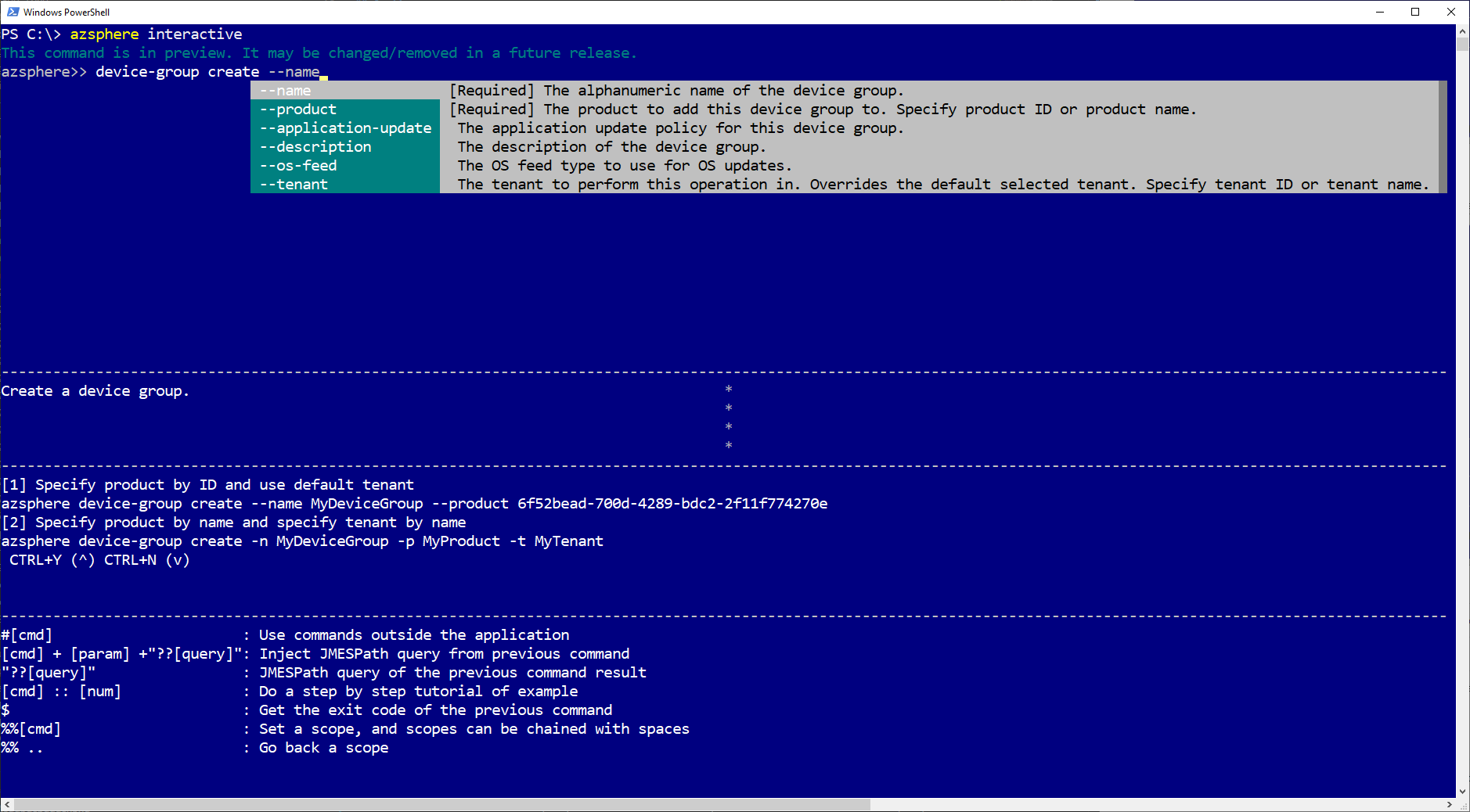Select --application-update from the suggestion popup

coord(344,128)
